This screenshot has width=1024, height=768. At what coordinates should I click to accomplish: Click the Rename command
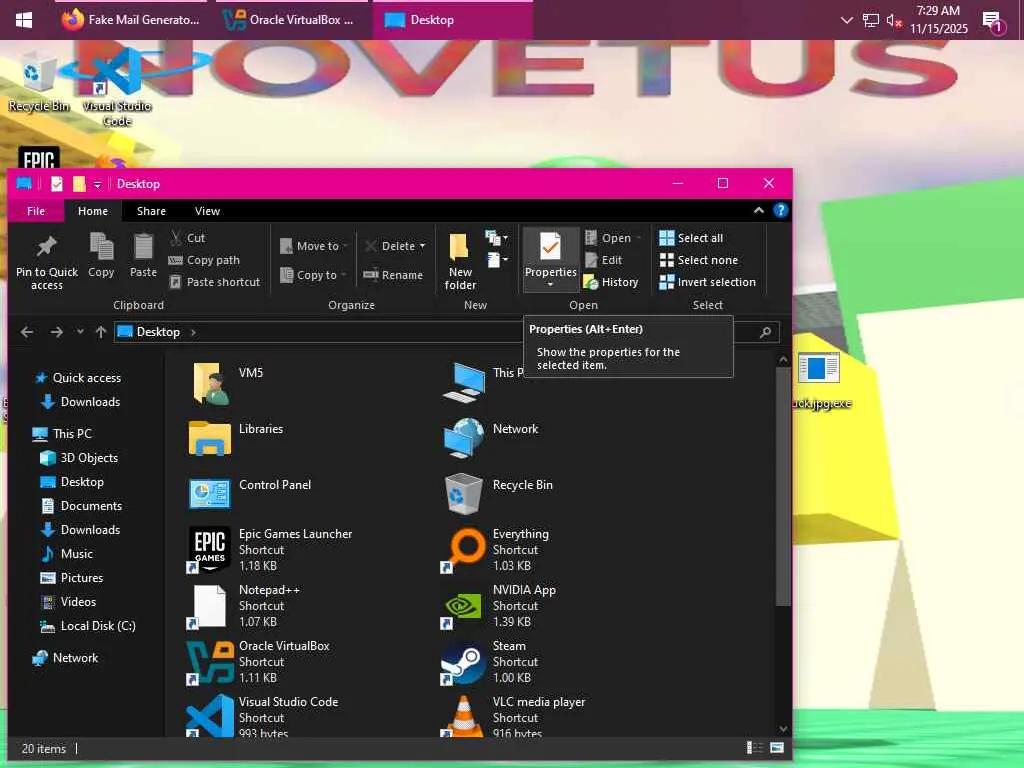click(x=393, y=275)
